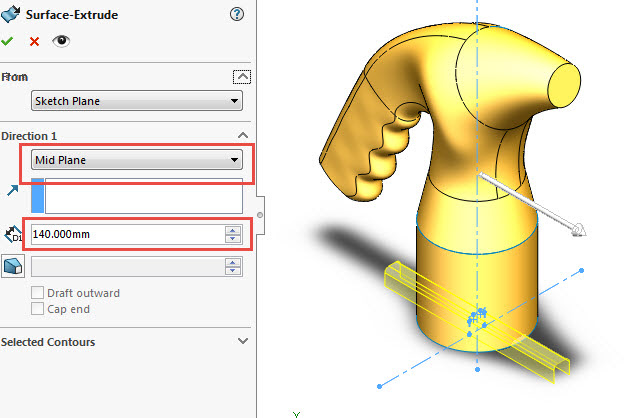The height and width of the screenshot is (418, 632).
Task: Open the Sketch Plane start condition dropdown
Action: click(x=137, y=101)
